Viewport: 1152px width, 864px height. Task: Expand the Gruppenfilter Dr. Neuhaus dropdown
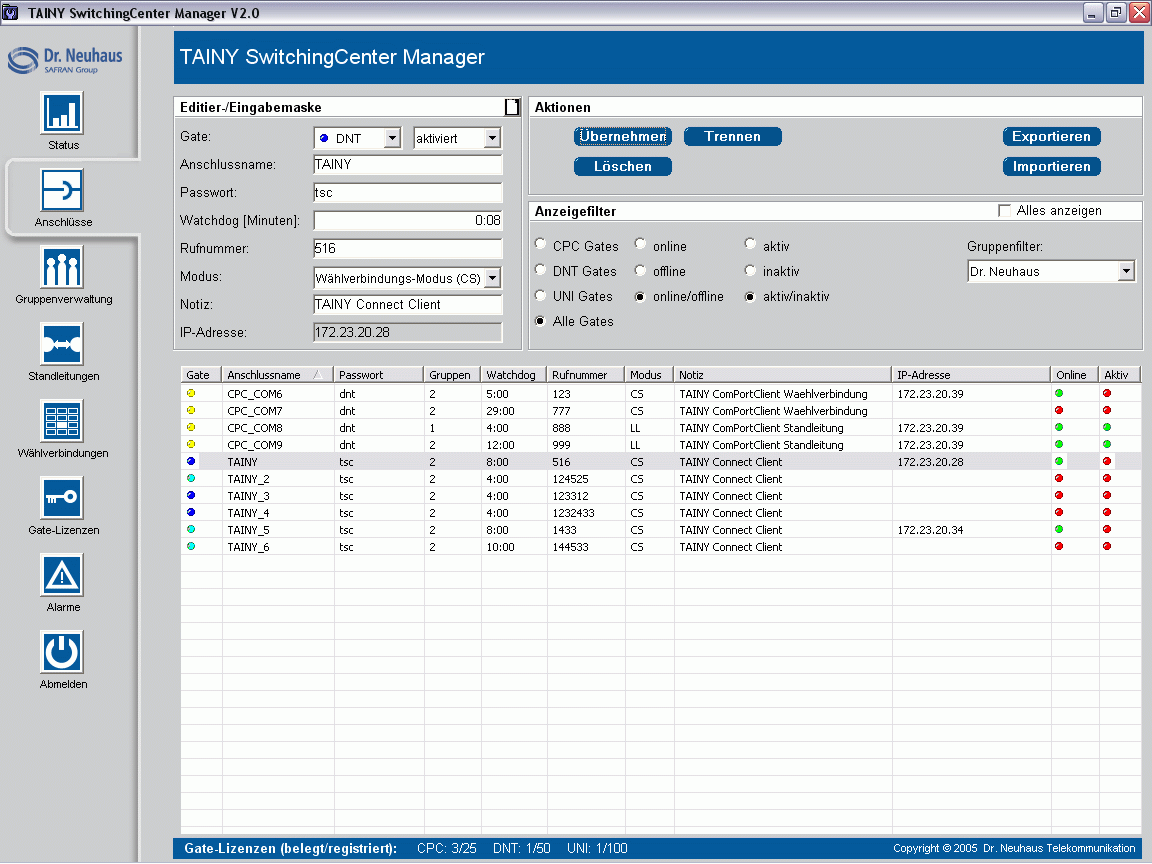click(x=1126, y=271)
